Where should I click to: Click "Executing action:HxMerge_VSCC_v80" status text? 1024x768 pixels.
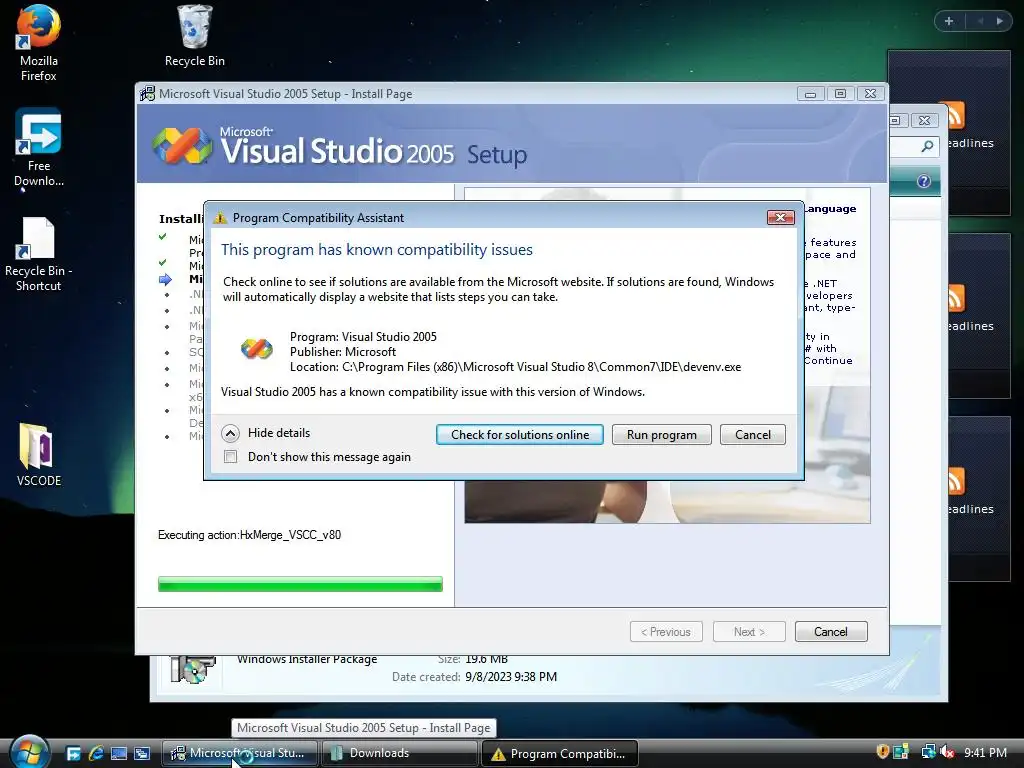coord(249,535)
